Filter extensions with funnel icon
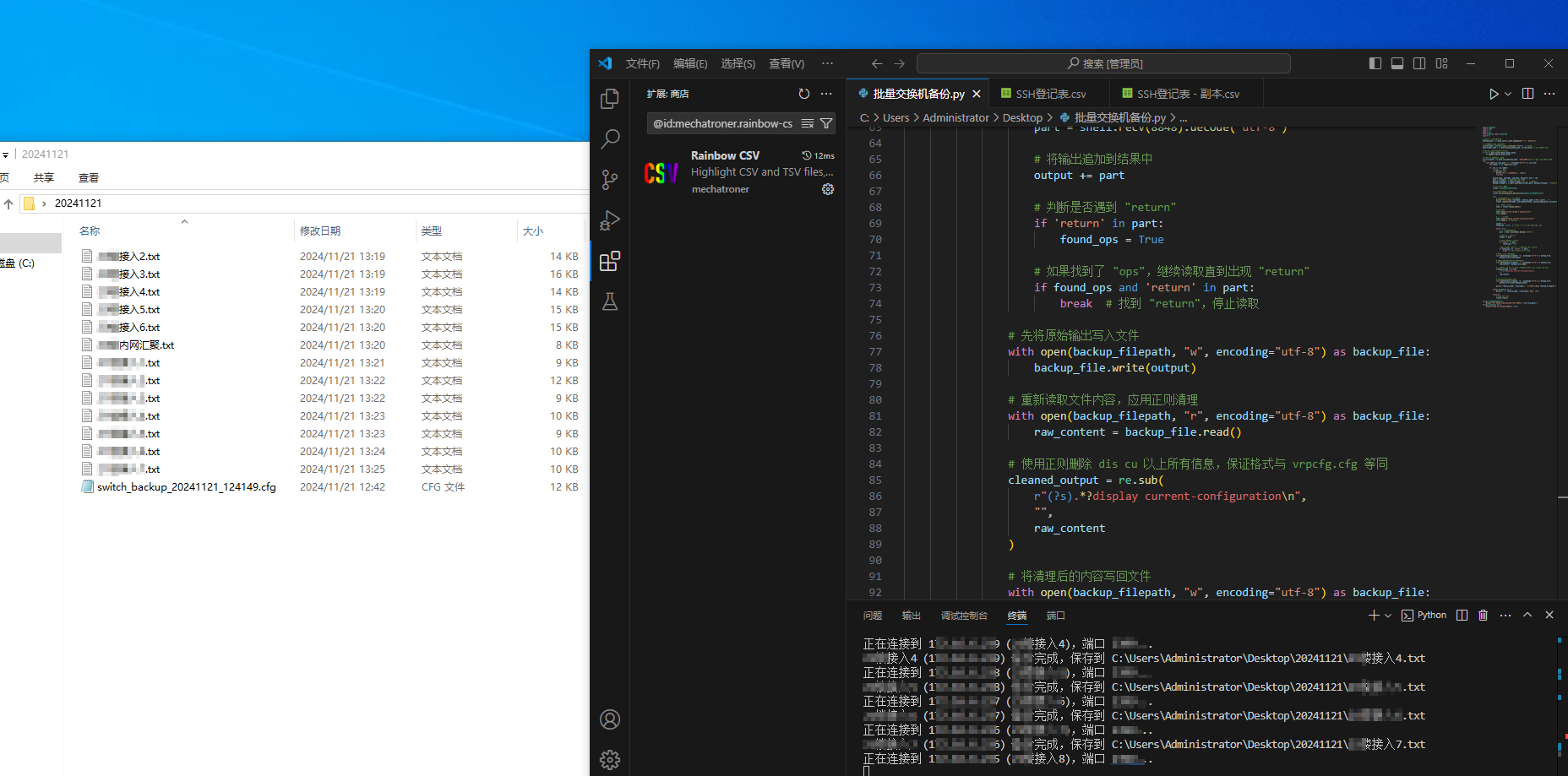This screenshot has height=776, width=1568. pos(826,123)
